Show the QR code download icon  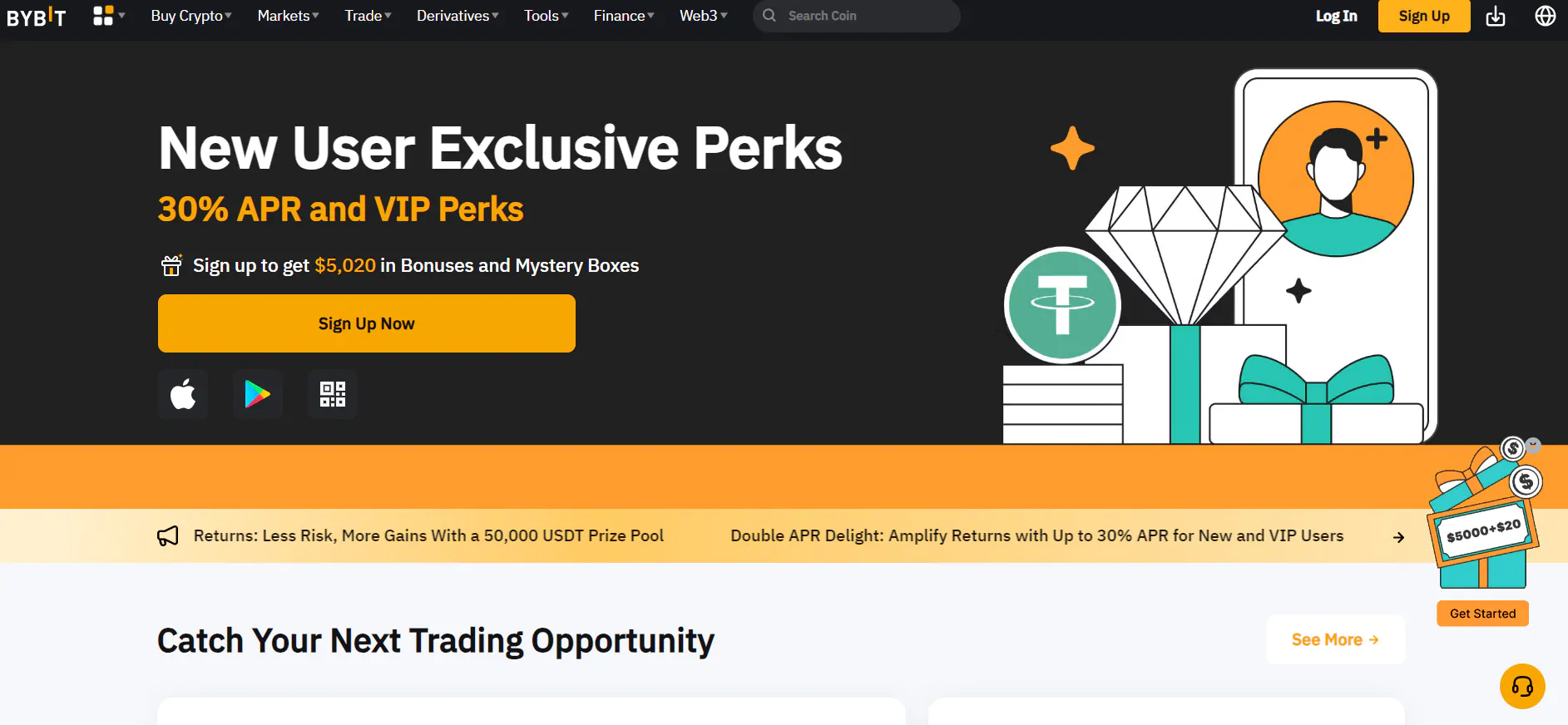[x=333, y=394]
